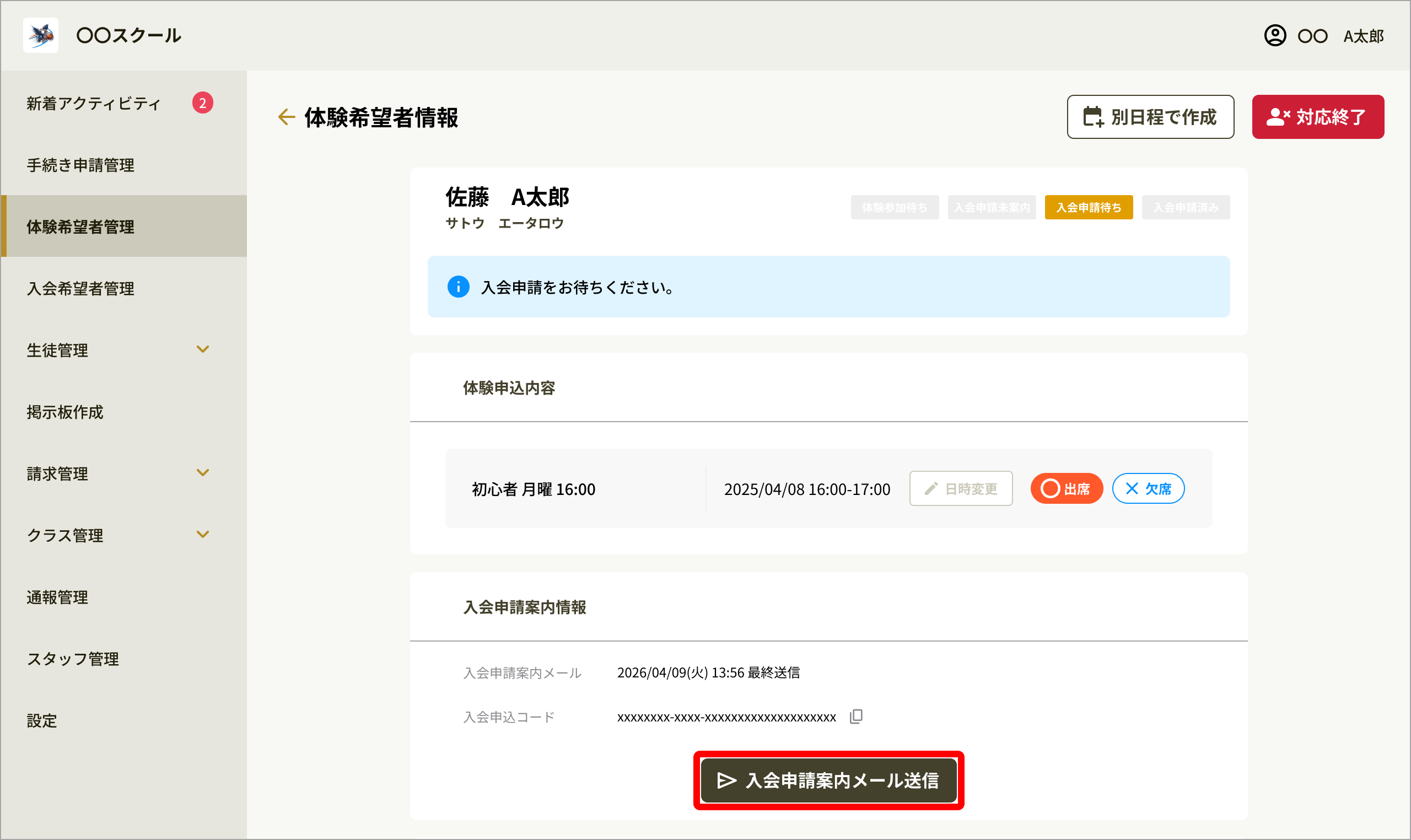Click the 佐藤 A太郎 name heading

point(507,197)
